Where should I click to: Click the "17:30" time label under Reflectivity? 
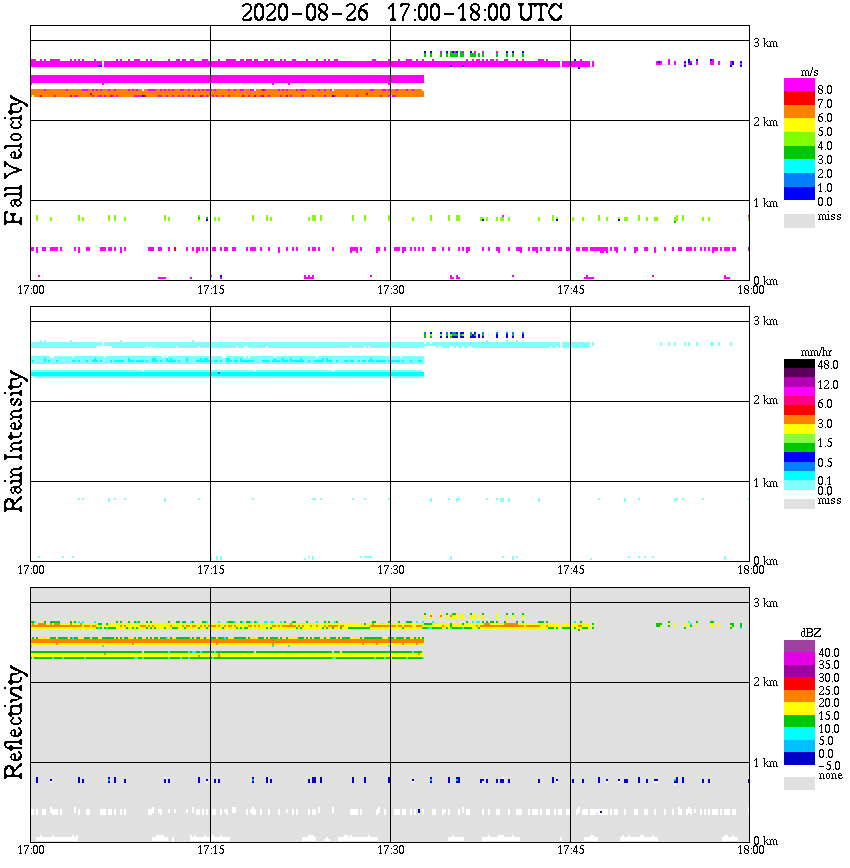pos(390,850)
